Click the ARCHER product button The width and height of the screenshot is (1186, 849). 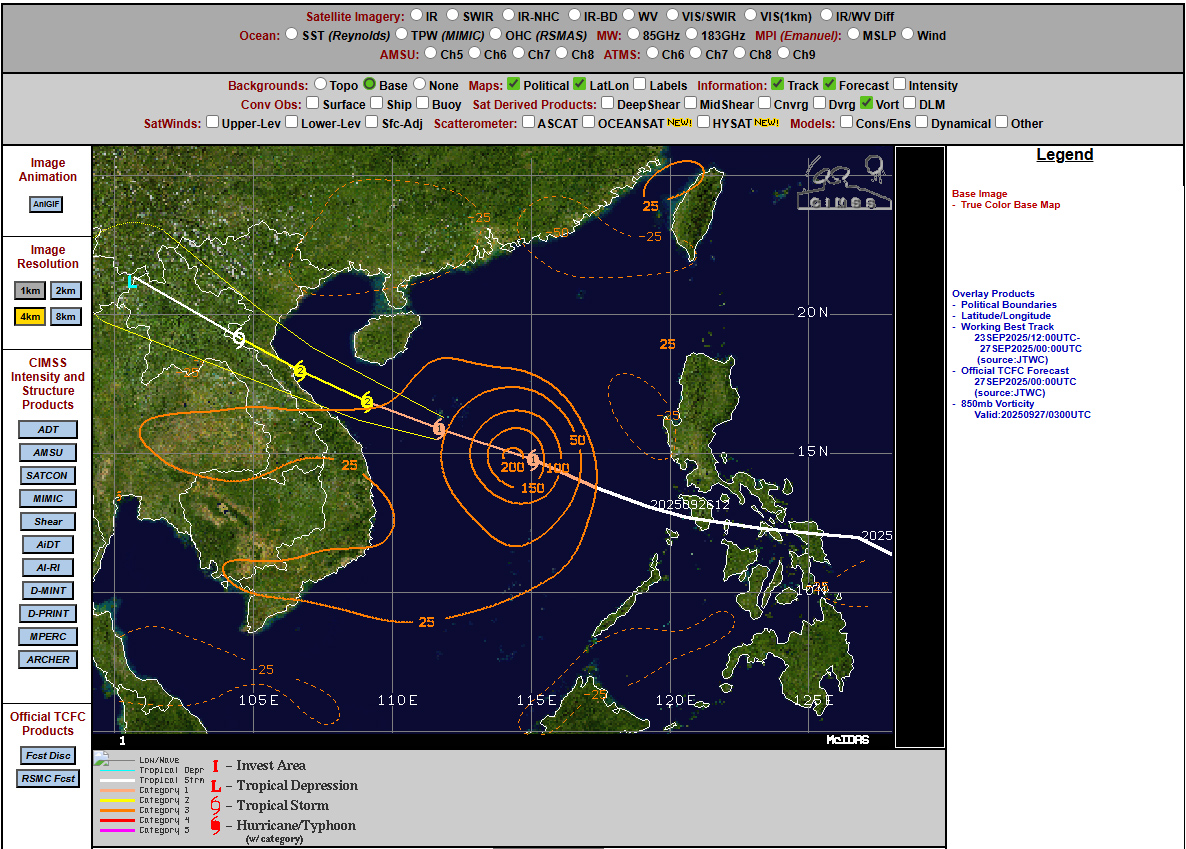point(47,659)
